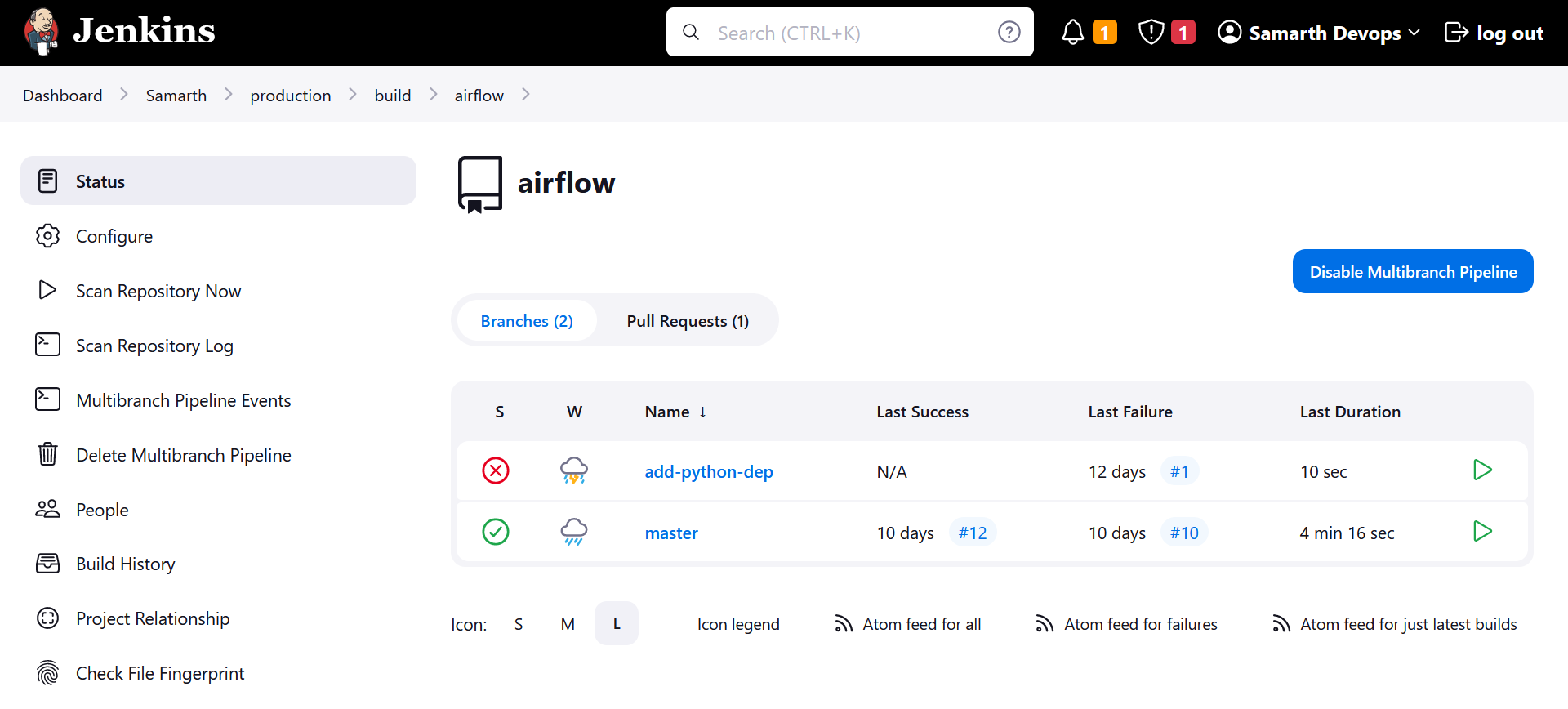
Task: Click RSS icon for Atom feed for all
Action: tap(844, 624)
